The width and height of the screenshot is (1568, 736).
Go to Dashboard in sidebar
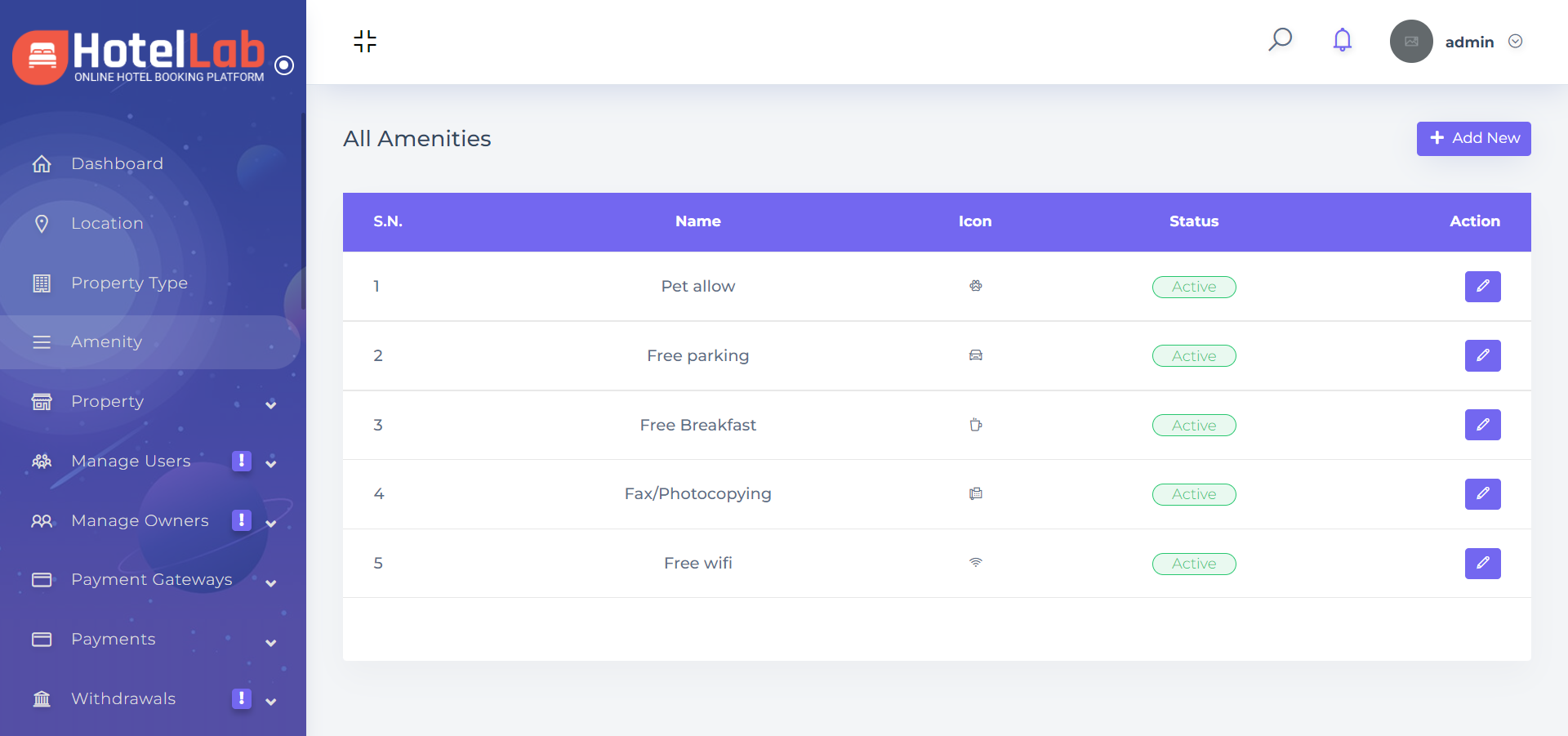tap(117, 163)
